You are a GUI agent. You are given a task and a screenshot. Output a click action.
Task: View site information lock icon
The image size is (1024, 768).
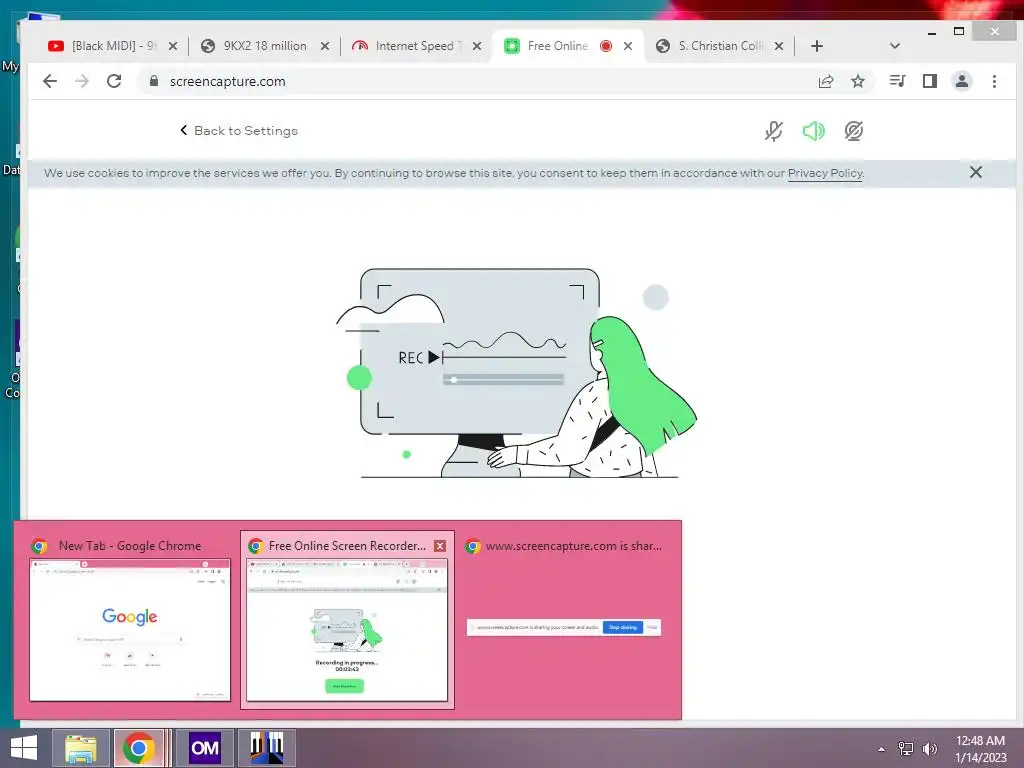pyautogui.click(x=153, y=81)
